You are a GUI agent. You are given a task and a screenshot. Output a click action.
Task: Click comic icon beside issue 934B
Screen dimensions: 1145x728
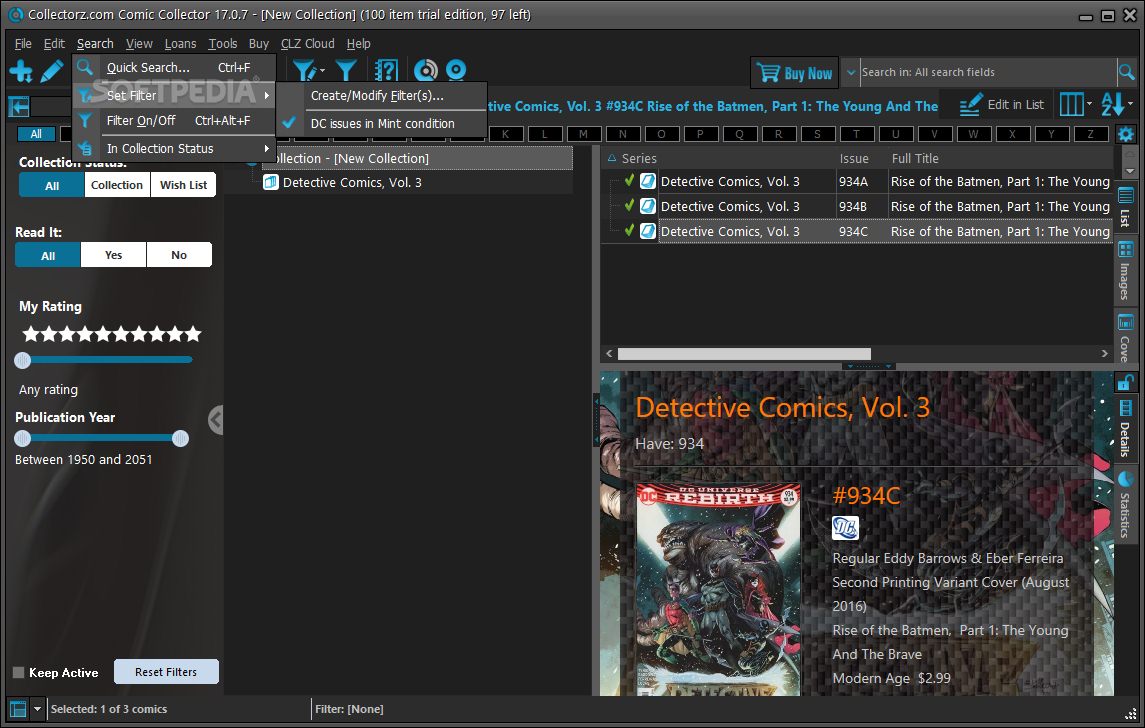[x=648, y=206]
